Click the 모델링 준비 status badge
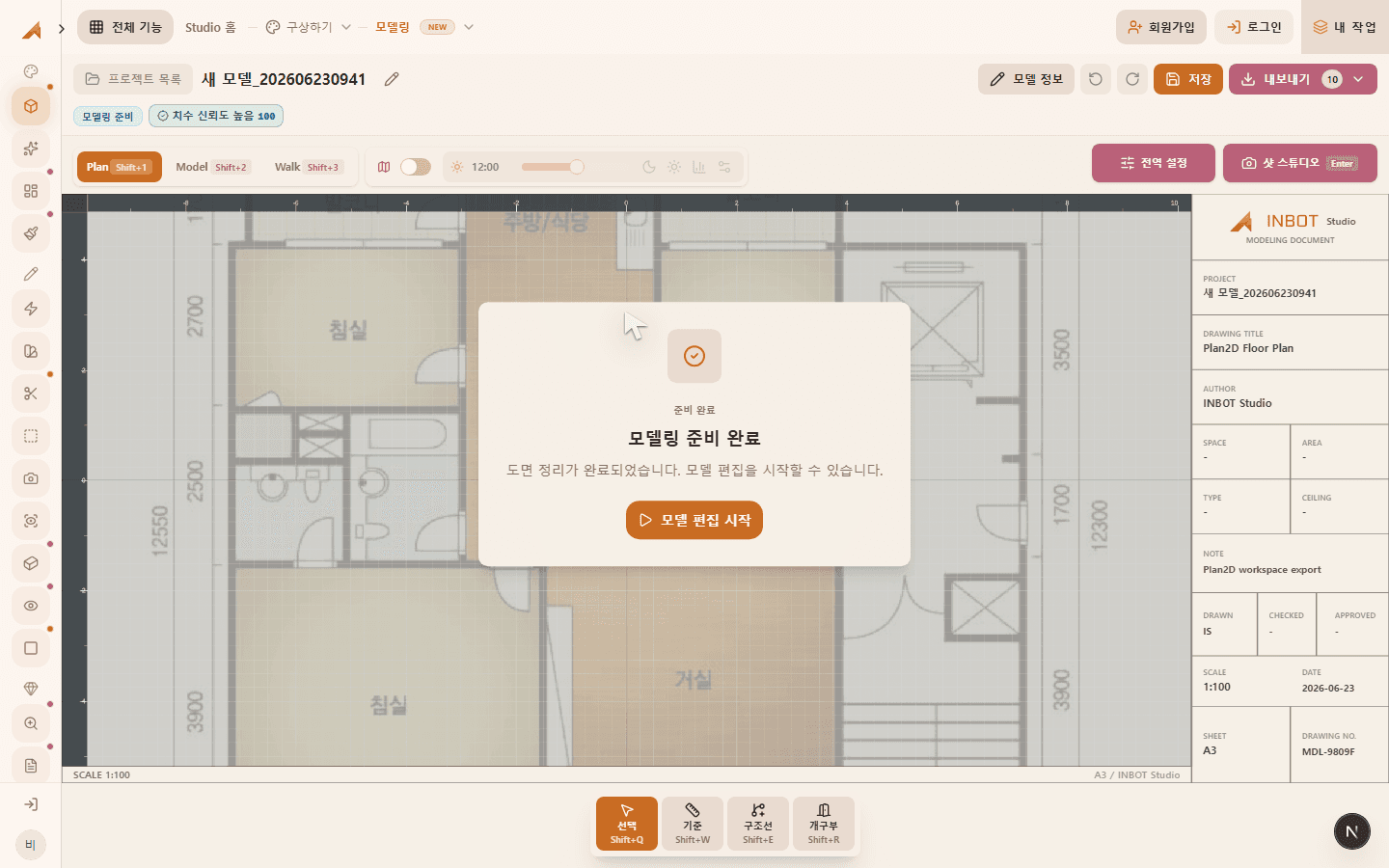The image size is (1389, 868). [x=108, y=116]
